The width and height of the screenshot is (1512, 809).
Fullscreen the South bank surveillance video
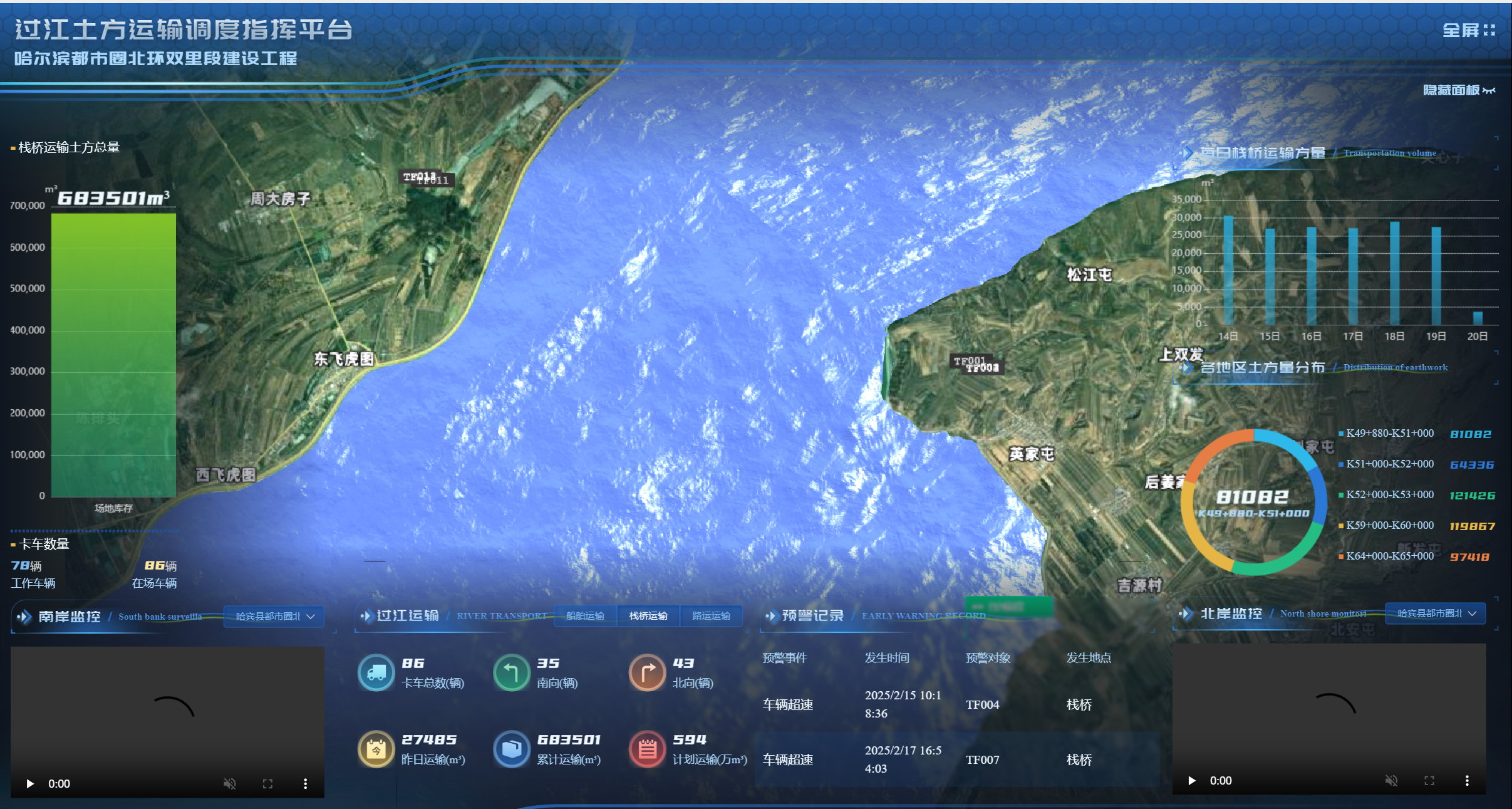tap(267, 783)
